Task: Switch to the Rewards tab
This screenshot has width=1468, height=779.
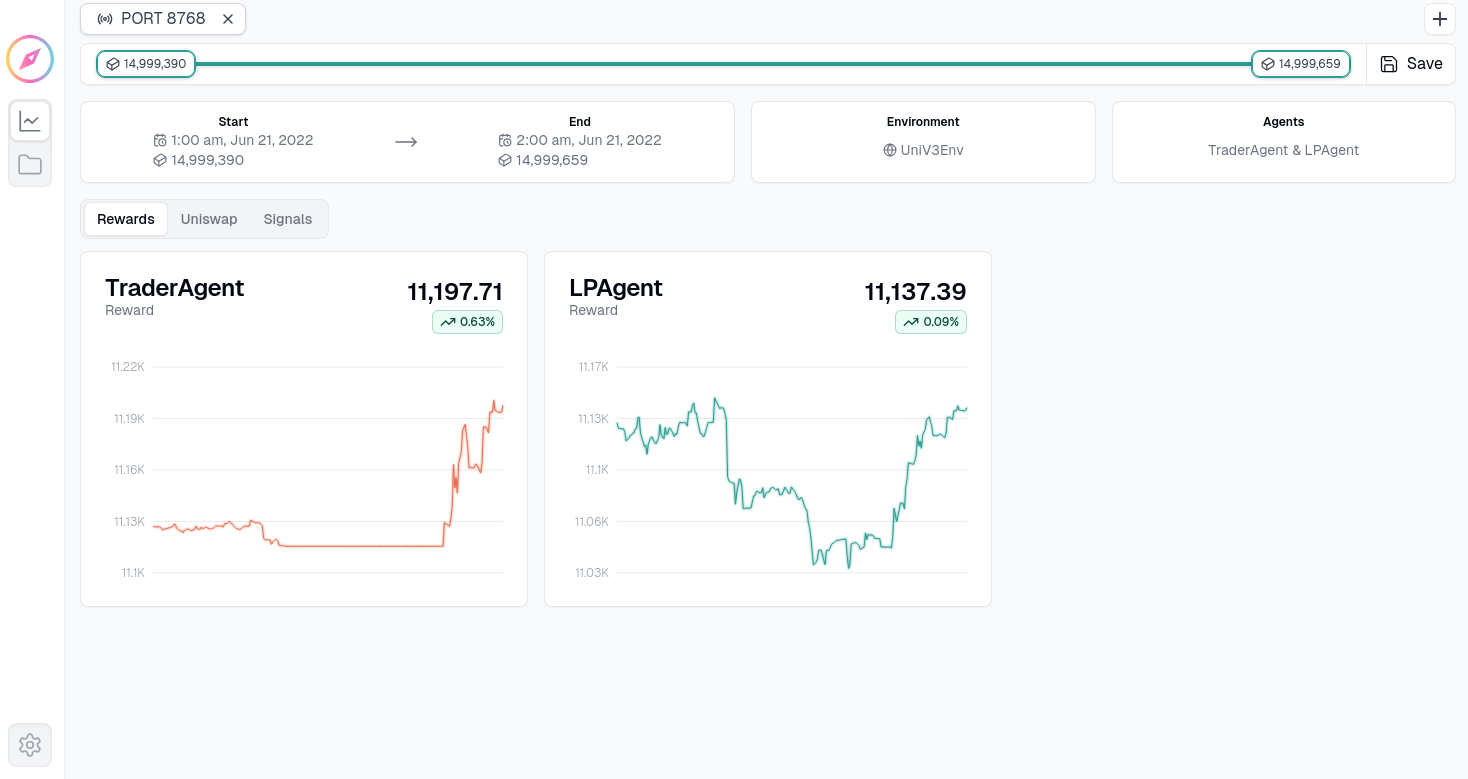Action: coord(126,219)
